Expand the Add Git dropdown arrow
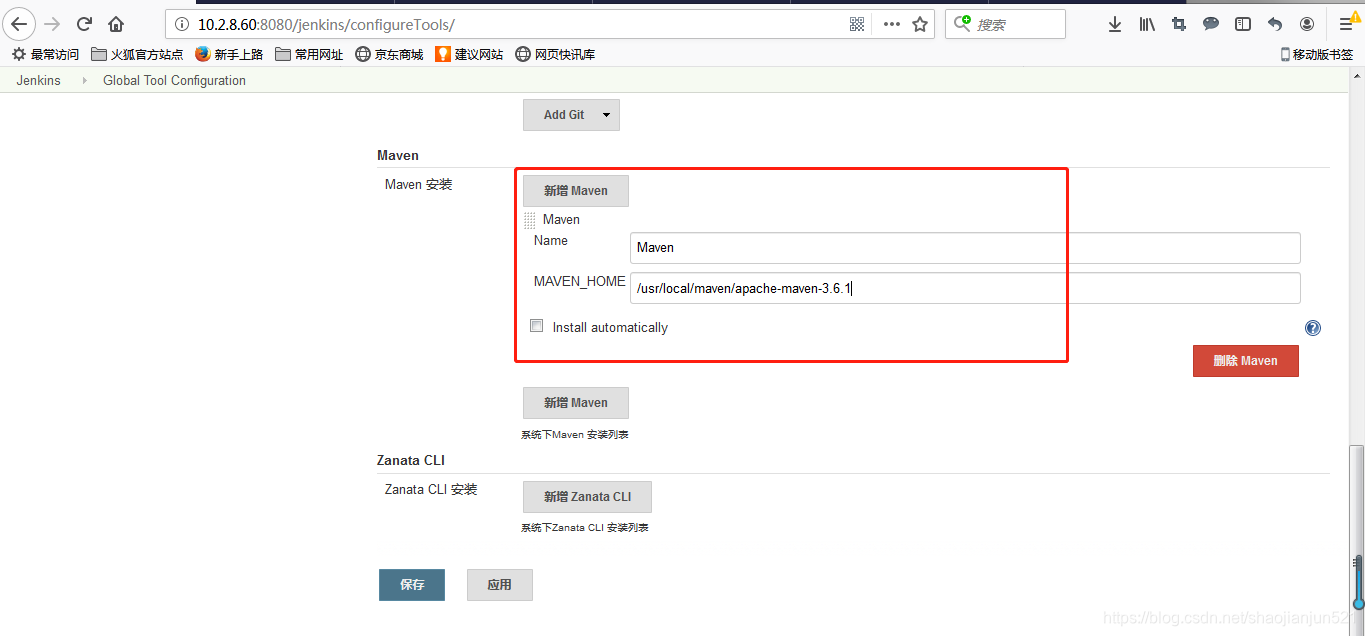This screenshot has width=1365, height=636. (x=606, y=115)
